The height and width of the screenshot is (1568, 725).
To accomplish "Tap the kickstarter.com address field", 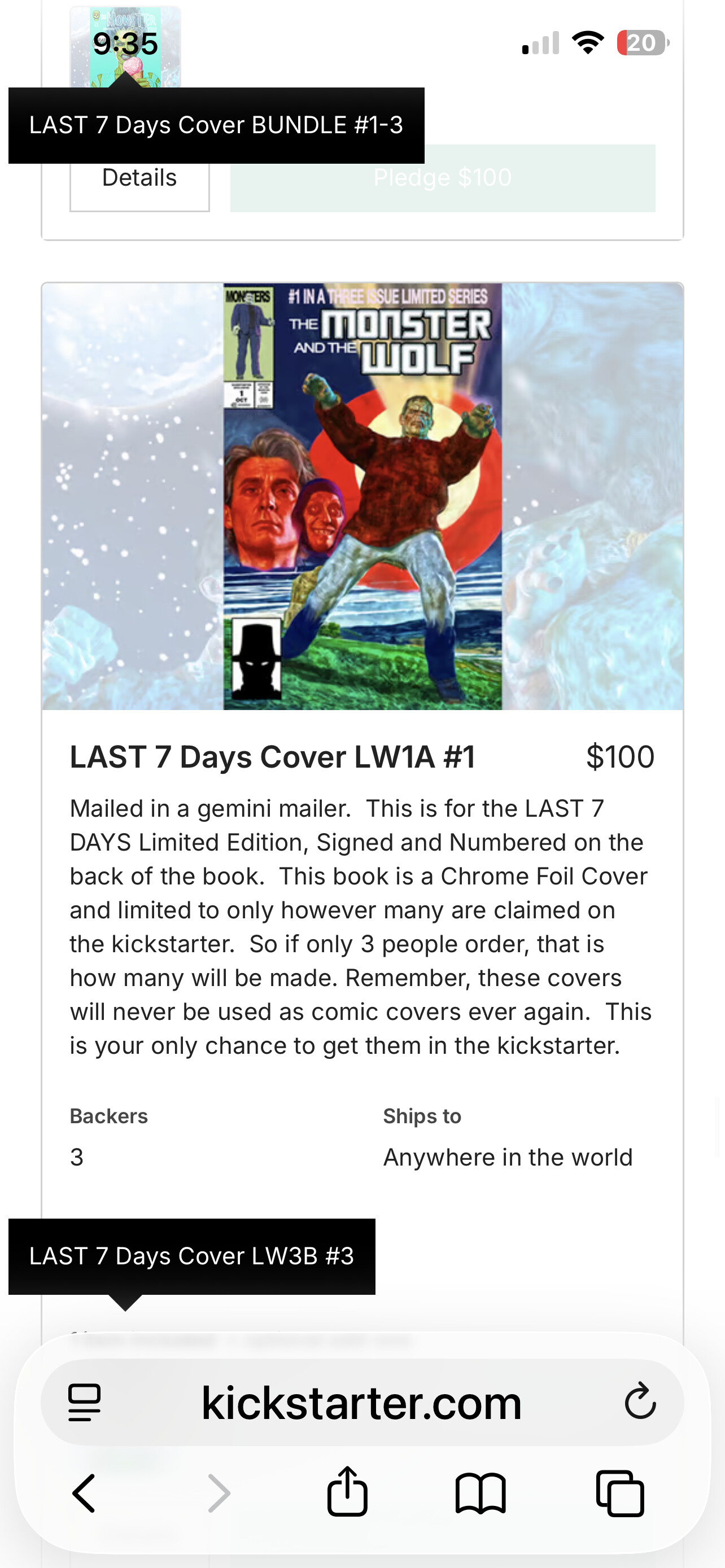I will pyautogui.click(x=361, y=1403).
